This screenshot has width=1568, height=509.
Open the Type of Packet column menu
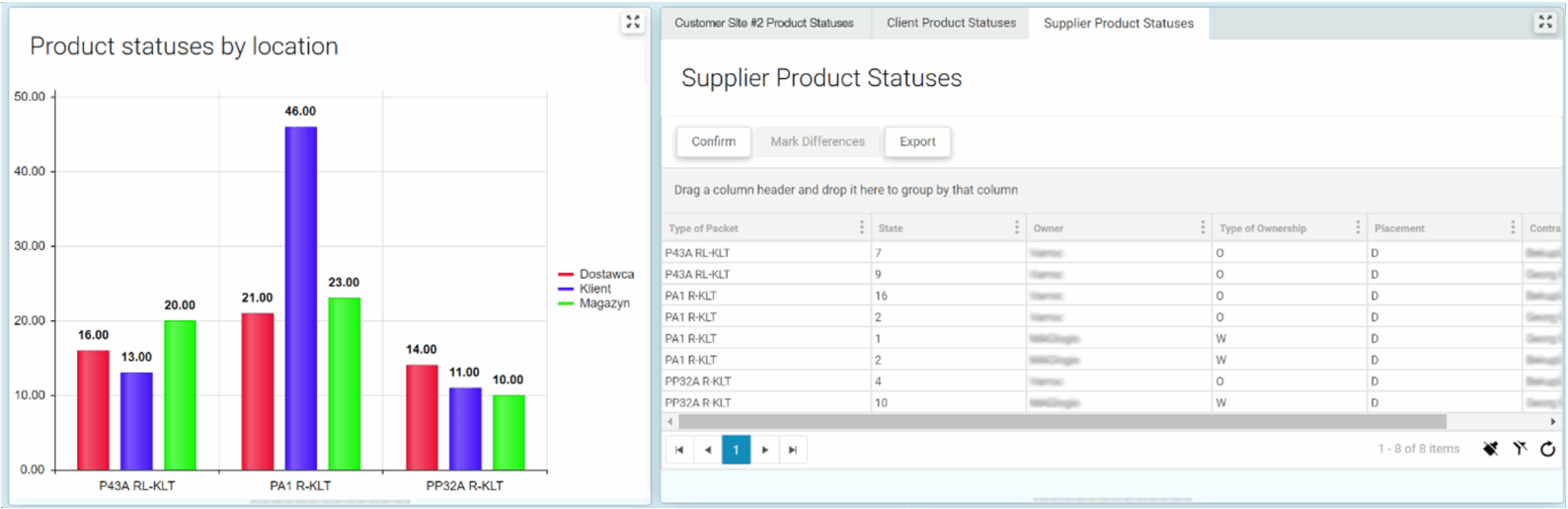(861, 228)
